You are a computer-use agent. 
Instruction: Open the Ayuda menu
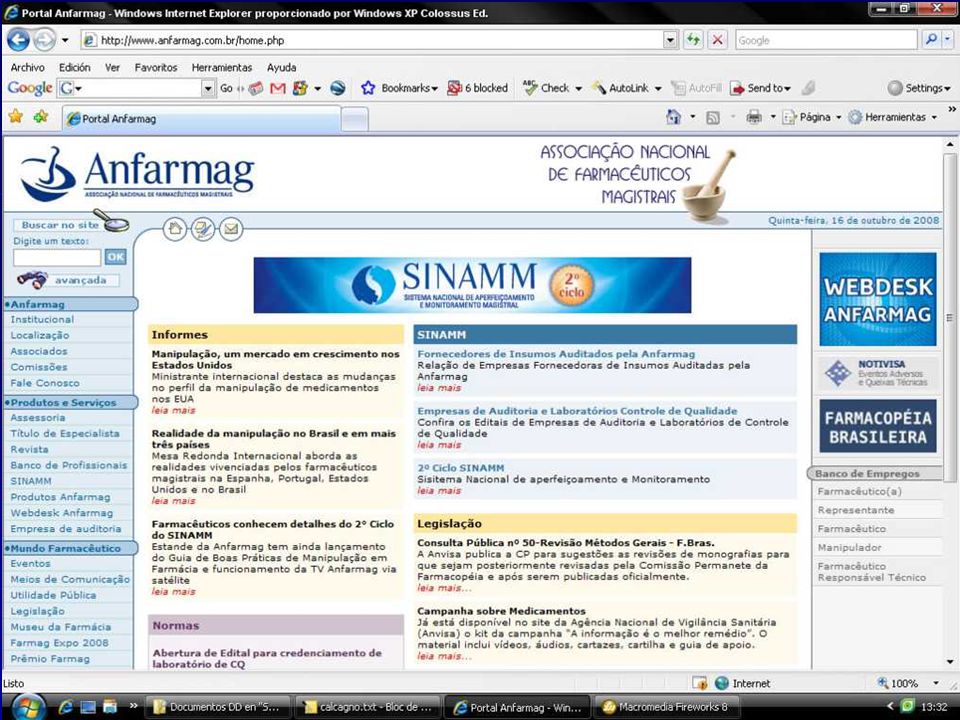point(281,67)
